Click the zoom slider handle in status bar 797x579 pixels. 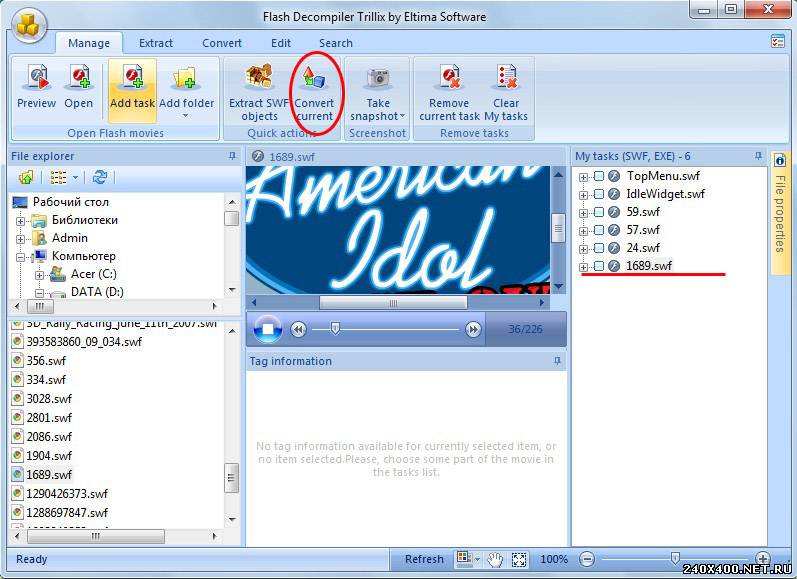tap(675, 559)
